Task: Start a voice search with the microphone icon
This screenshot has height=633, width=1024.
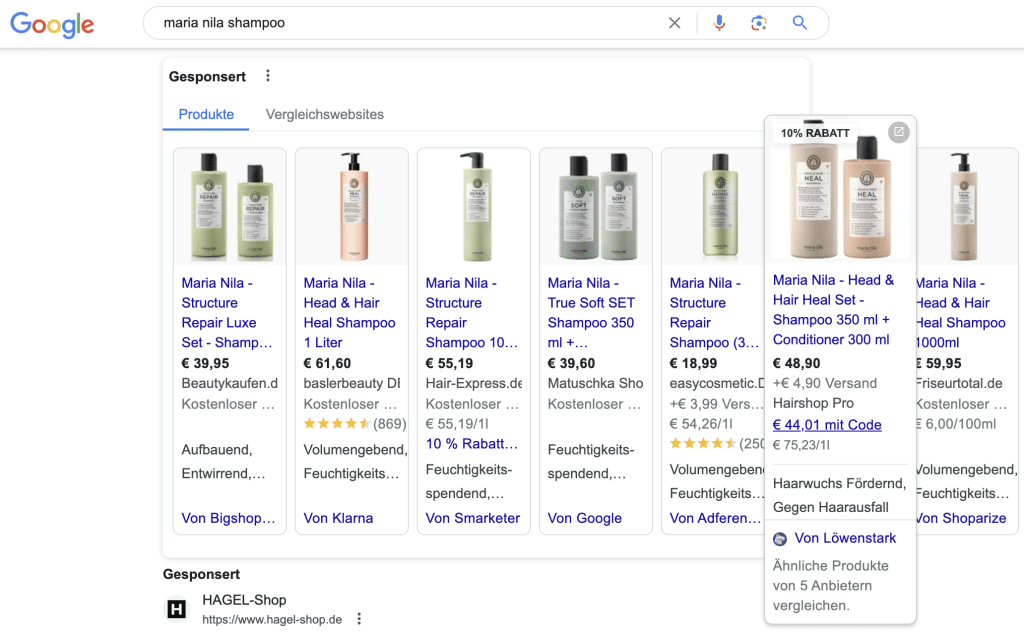Action: click(x=719, y=22)
